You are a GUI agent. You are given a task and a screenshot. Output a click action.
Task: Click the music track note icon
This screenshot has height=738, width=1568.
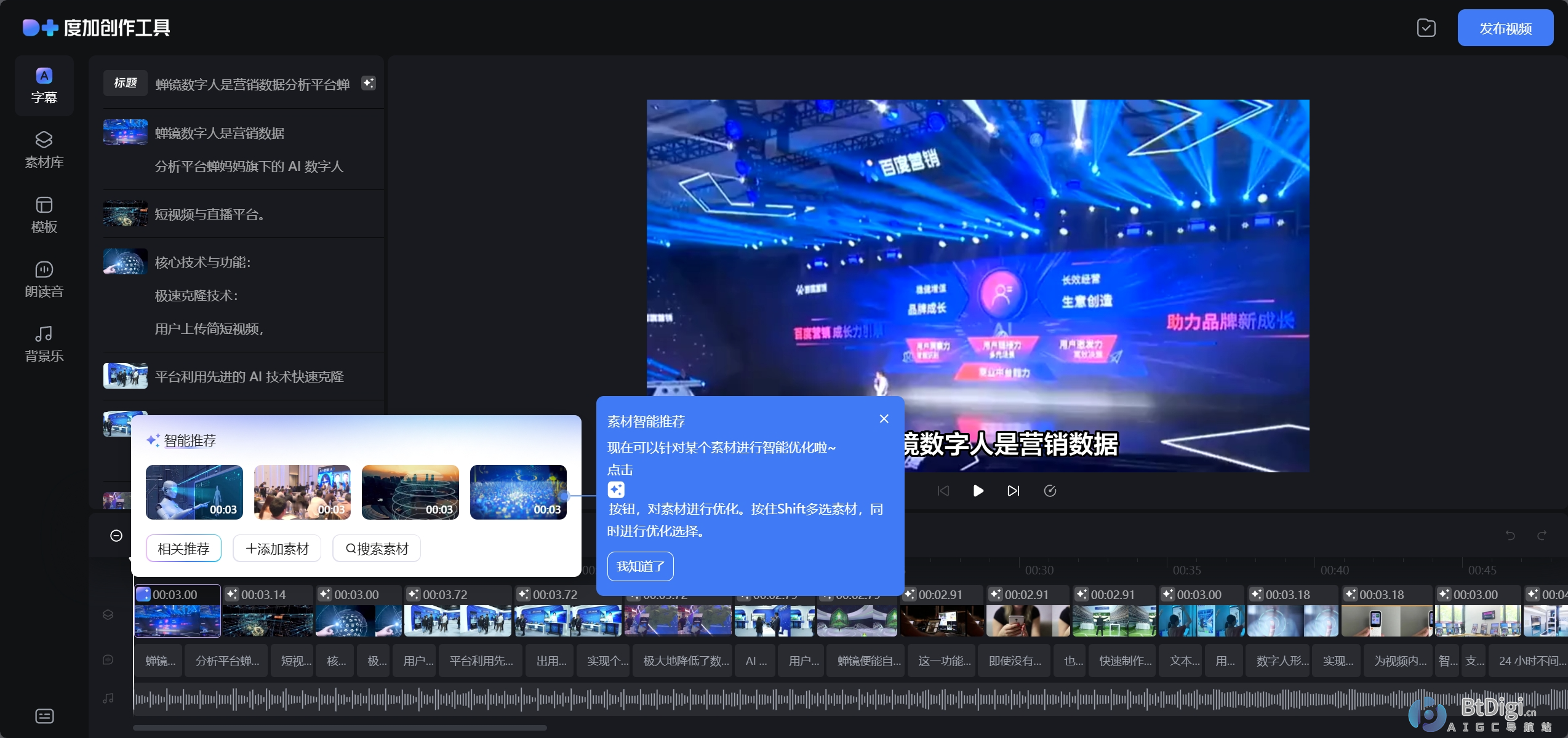point(108,698)
